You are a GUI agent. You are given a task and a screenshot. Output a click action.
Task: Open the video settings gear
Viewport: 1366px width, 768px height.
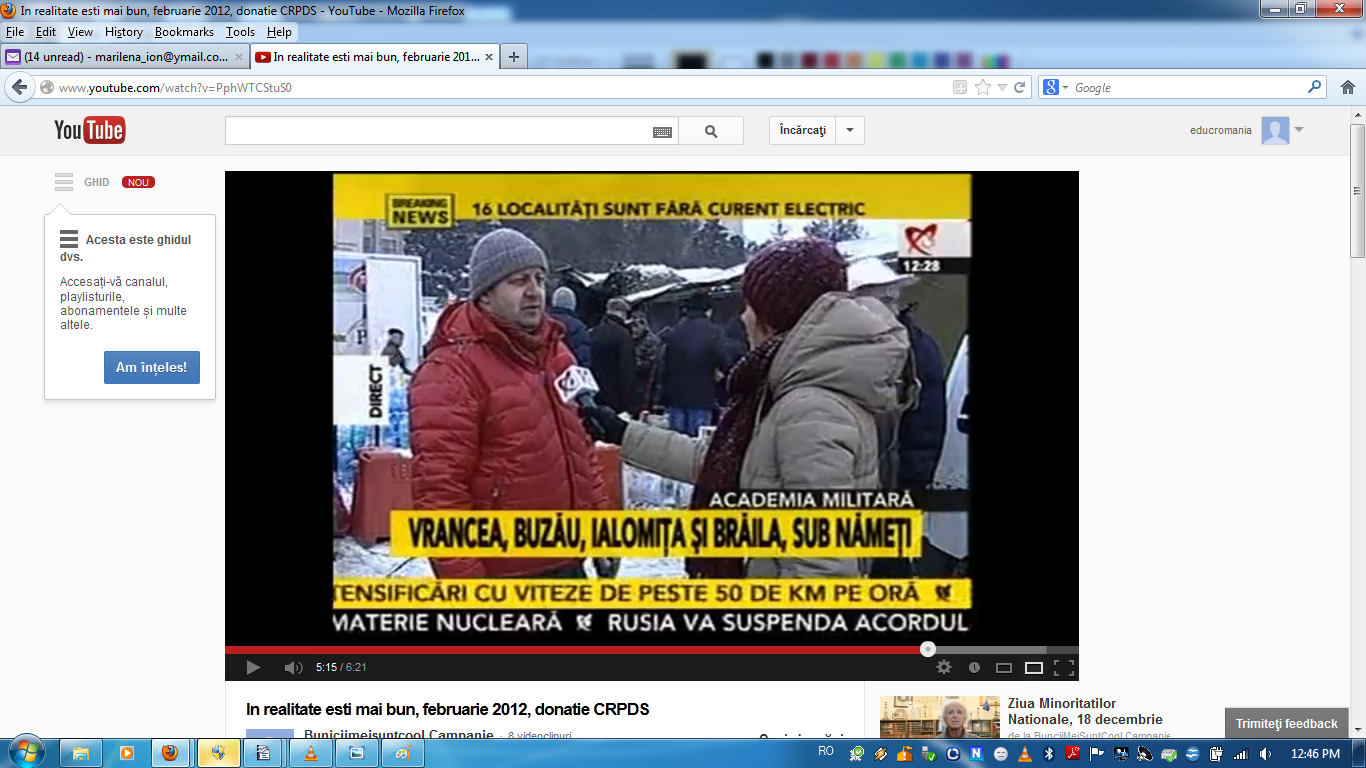(x=944, y=667)
